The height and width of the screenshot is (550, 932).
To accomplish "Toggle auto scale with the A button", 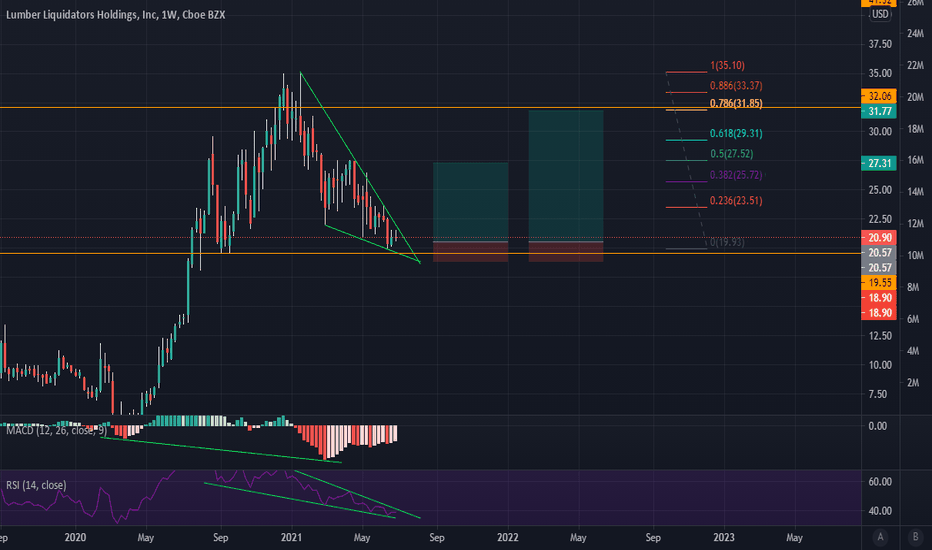I will pos(880,537).
